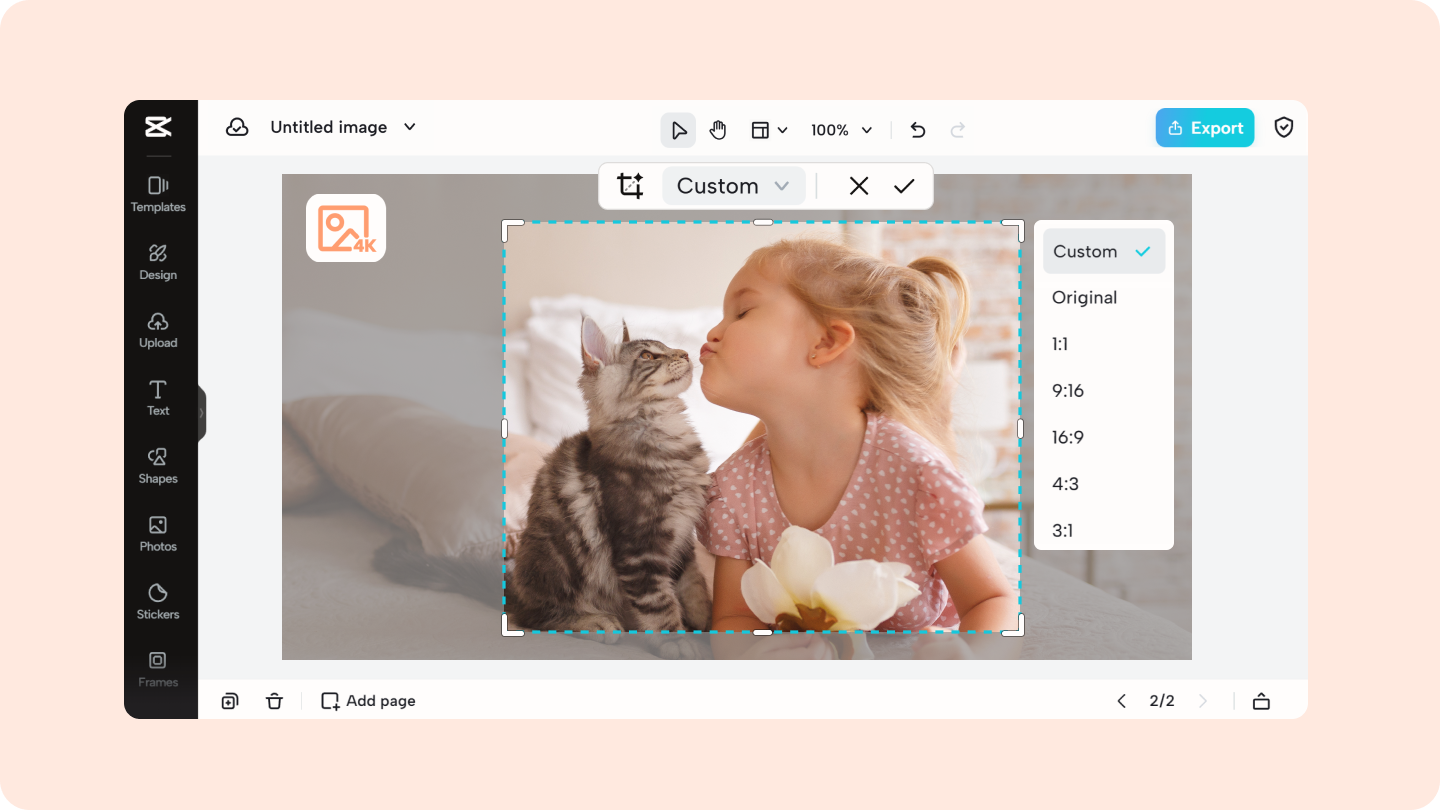Open the Shapes panel
The image size is (1440, 810).
(x=158, y=466)
